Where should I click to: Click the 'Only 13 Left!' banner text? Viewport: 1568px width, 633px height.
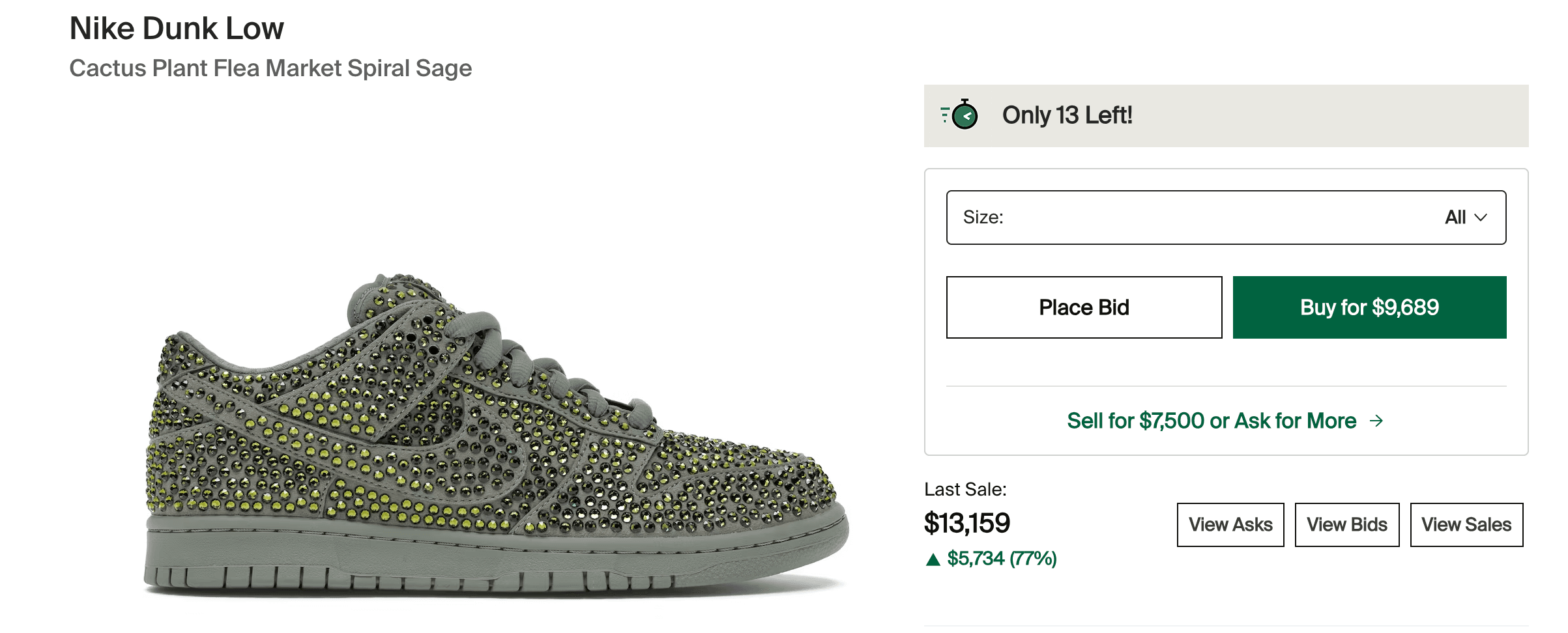click(x=1067, y=115)
